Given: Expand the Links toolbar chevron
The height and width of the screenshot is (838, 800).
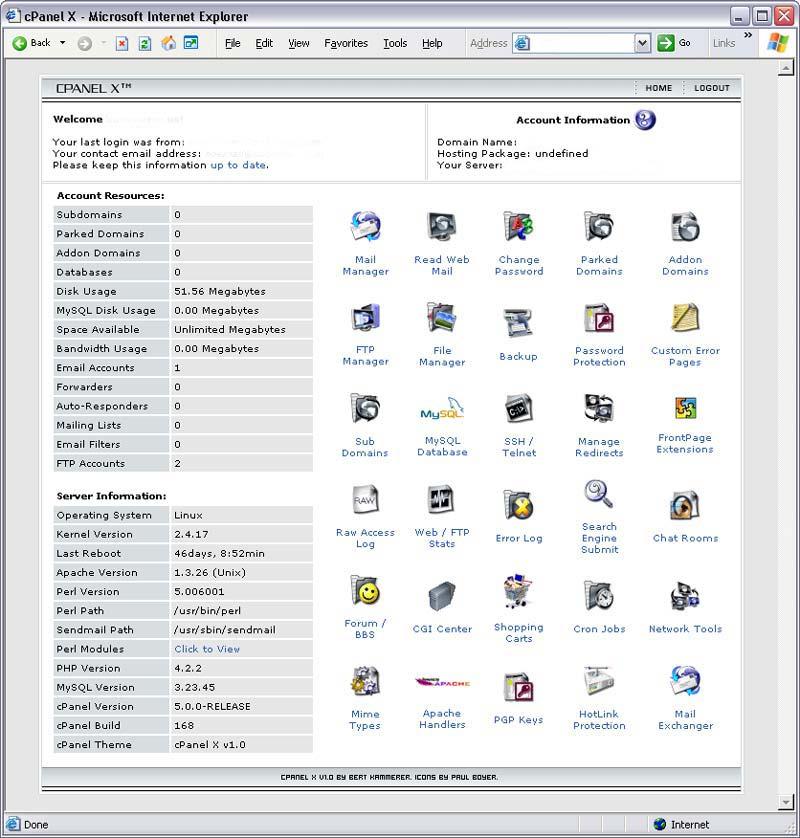Looking at the screenshot, I should pyautogui.click(x=747, y=37).
